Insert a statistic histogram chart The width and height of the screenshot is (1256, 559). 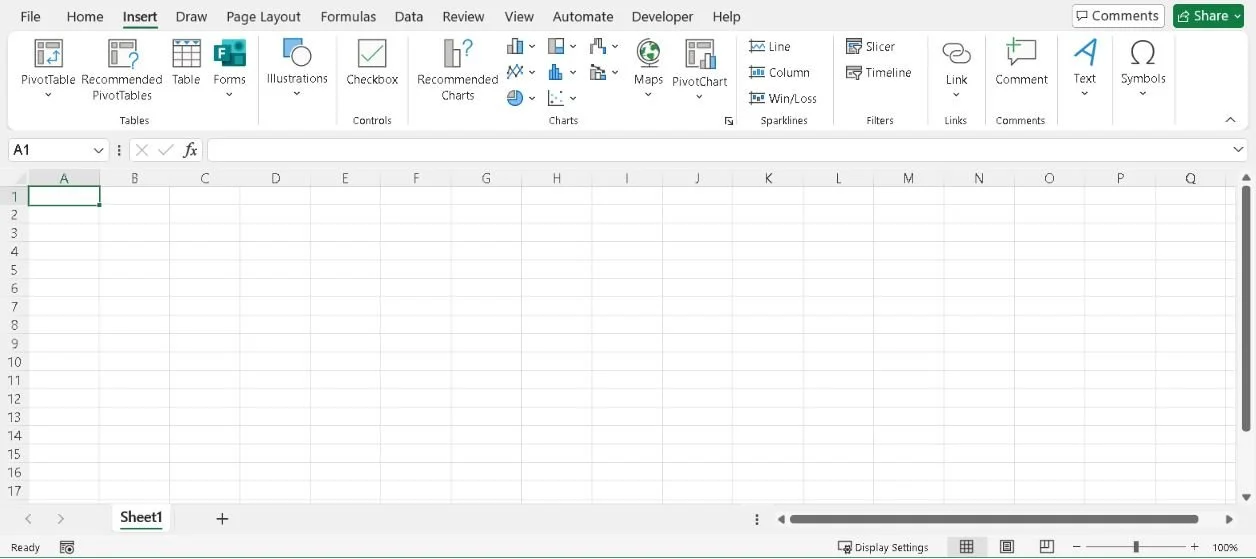coord(557,72)
